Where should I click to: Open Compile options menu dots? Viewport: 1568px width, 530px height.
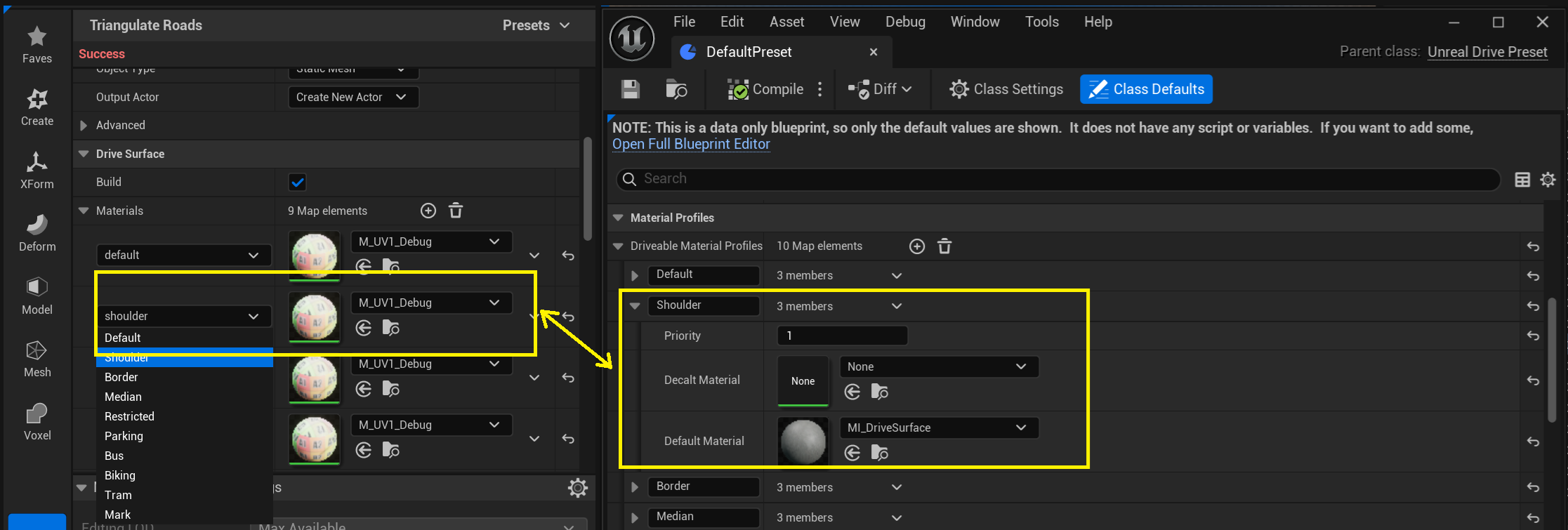click(x=819, y=89)
